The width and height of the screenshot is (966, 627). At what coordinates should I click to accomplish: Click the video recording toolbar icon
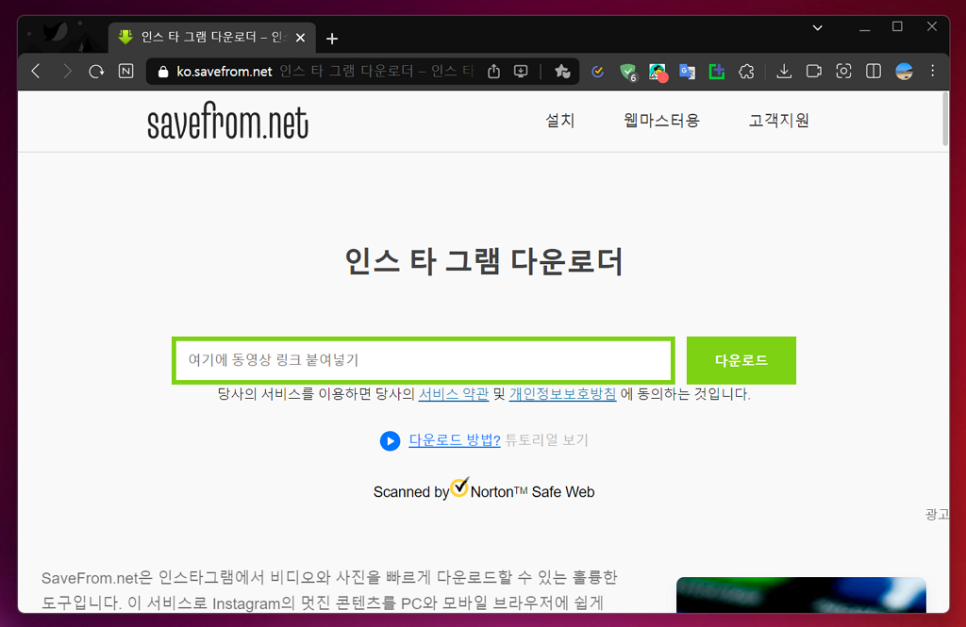[x=814, y=71]
